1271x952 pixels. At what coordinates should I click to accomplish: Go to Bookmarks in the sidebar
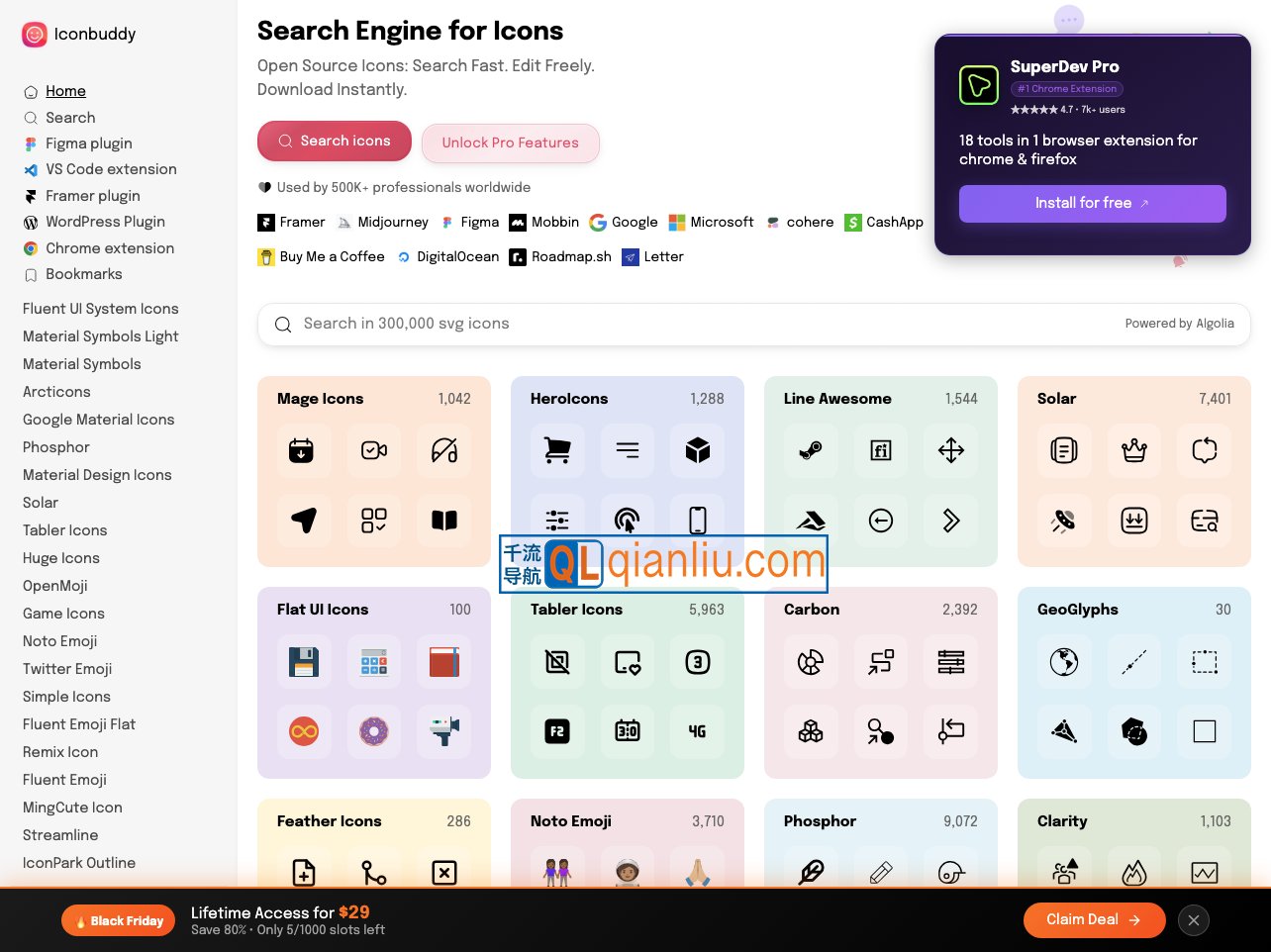click(x=83, y=274)
